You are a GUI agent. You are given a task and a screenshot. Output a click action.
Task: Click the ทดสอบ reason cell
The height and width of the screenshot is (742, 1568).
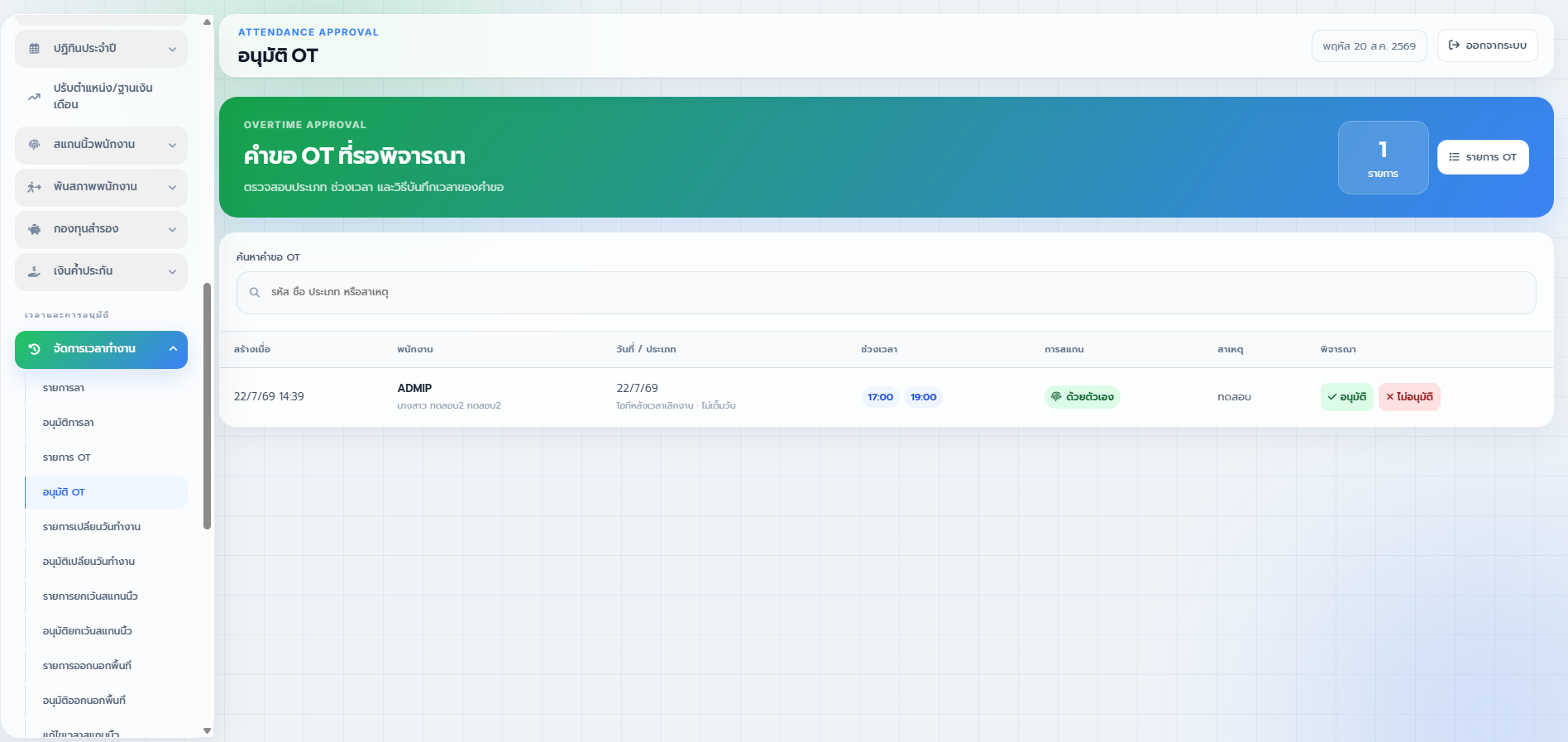(x=1234, y=397)
